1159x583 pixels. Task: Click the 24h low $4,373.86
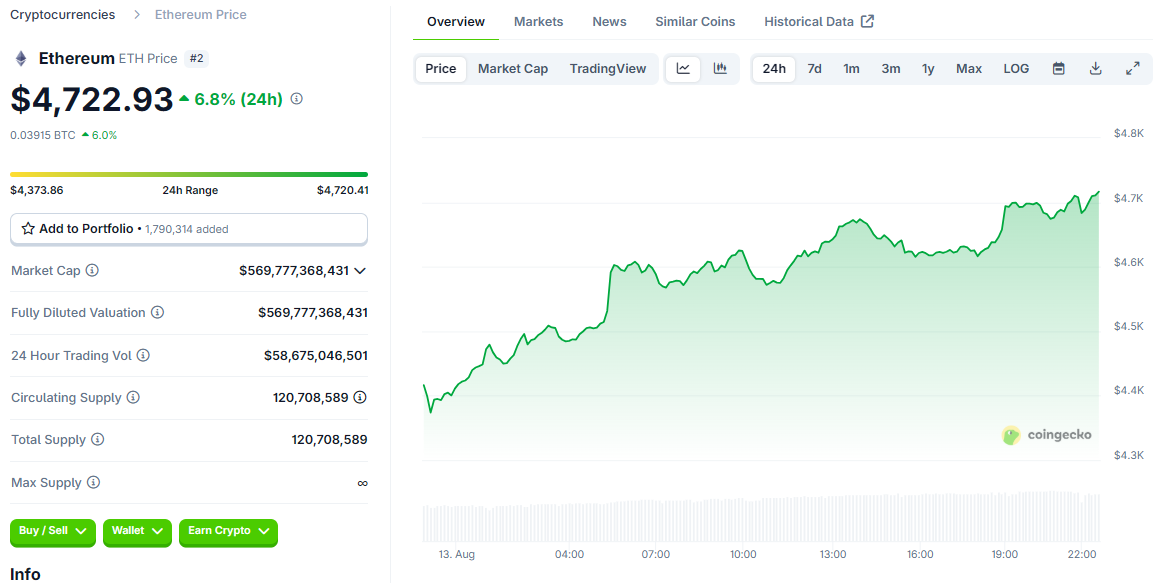click(37, 190)
